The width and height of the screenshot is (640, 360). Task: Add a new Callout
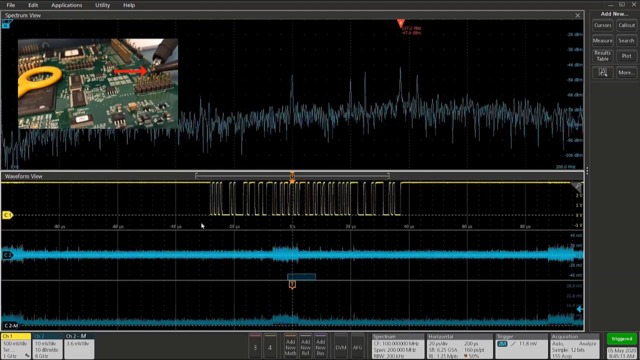pyautogui.click(x=627, y=25)
